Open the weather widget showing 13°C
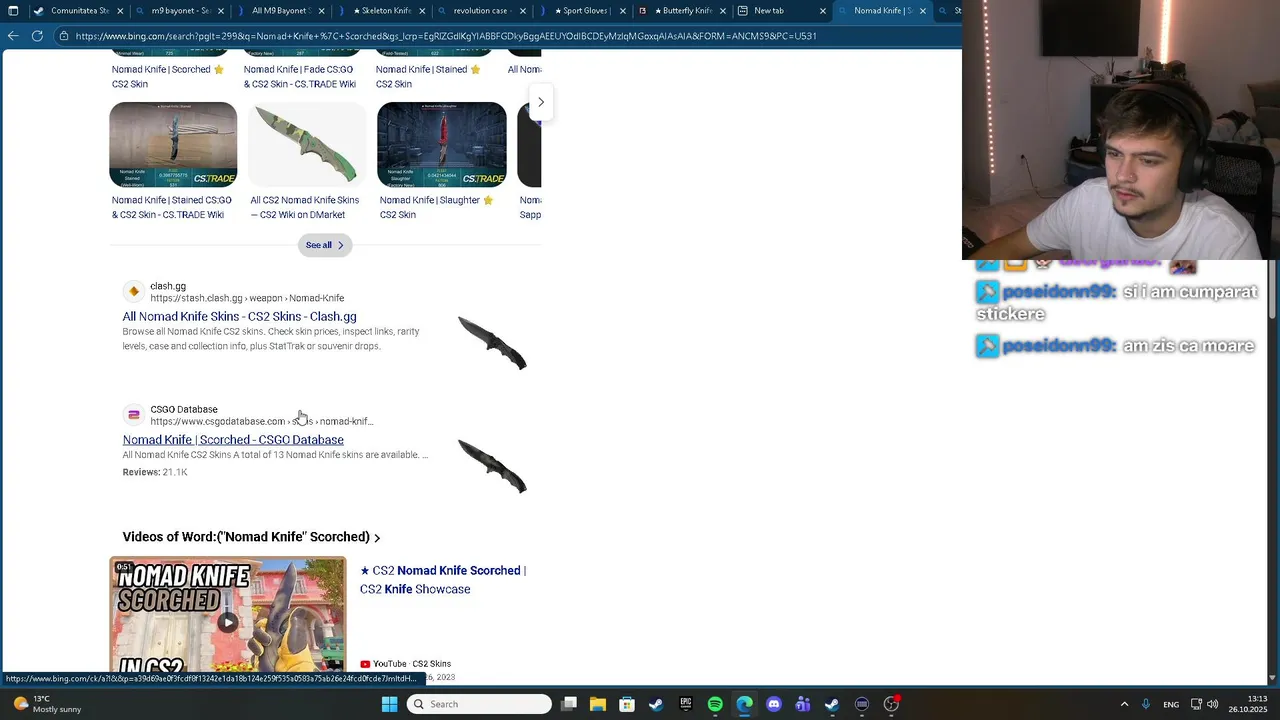1280x720 pixels. click(x=47, y=704)
